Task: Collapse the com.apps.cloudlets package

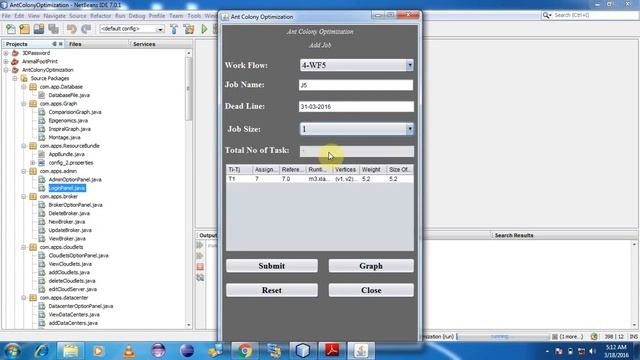Action: tap(24, 247)
